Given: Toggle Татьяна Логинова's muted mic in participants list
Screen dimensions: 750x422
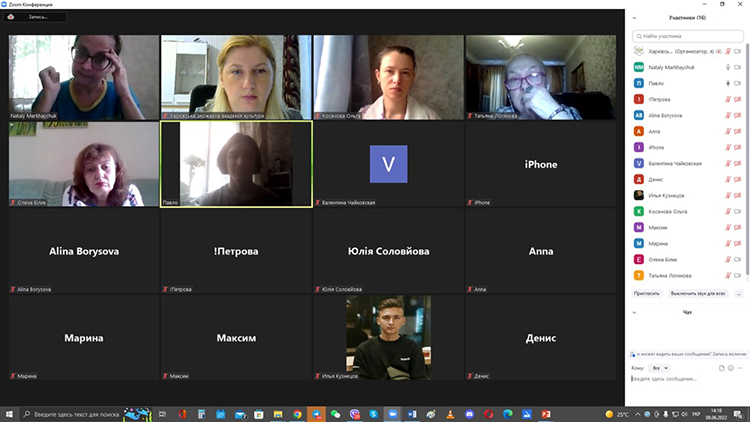Looking at the screenshot, I should [x=728, y=276].
